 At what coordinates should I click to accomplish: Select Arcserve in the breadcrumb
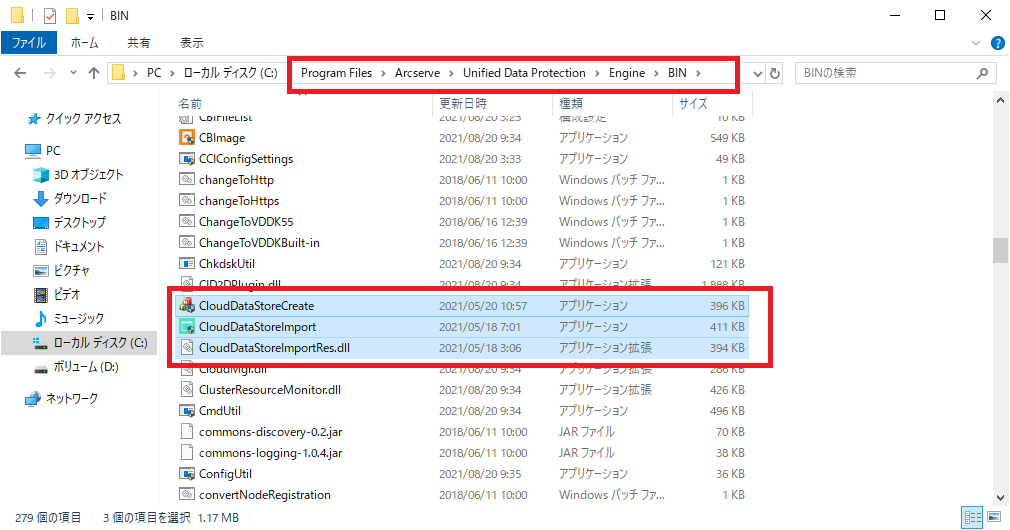coord(417,73)
